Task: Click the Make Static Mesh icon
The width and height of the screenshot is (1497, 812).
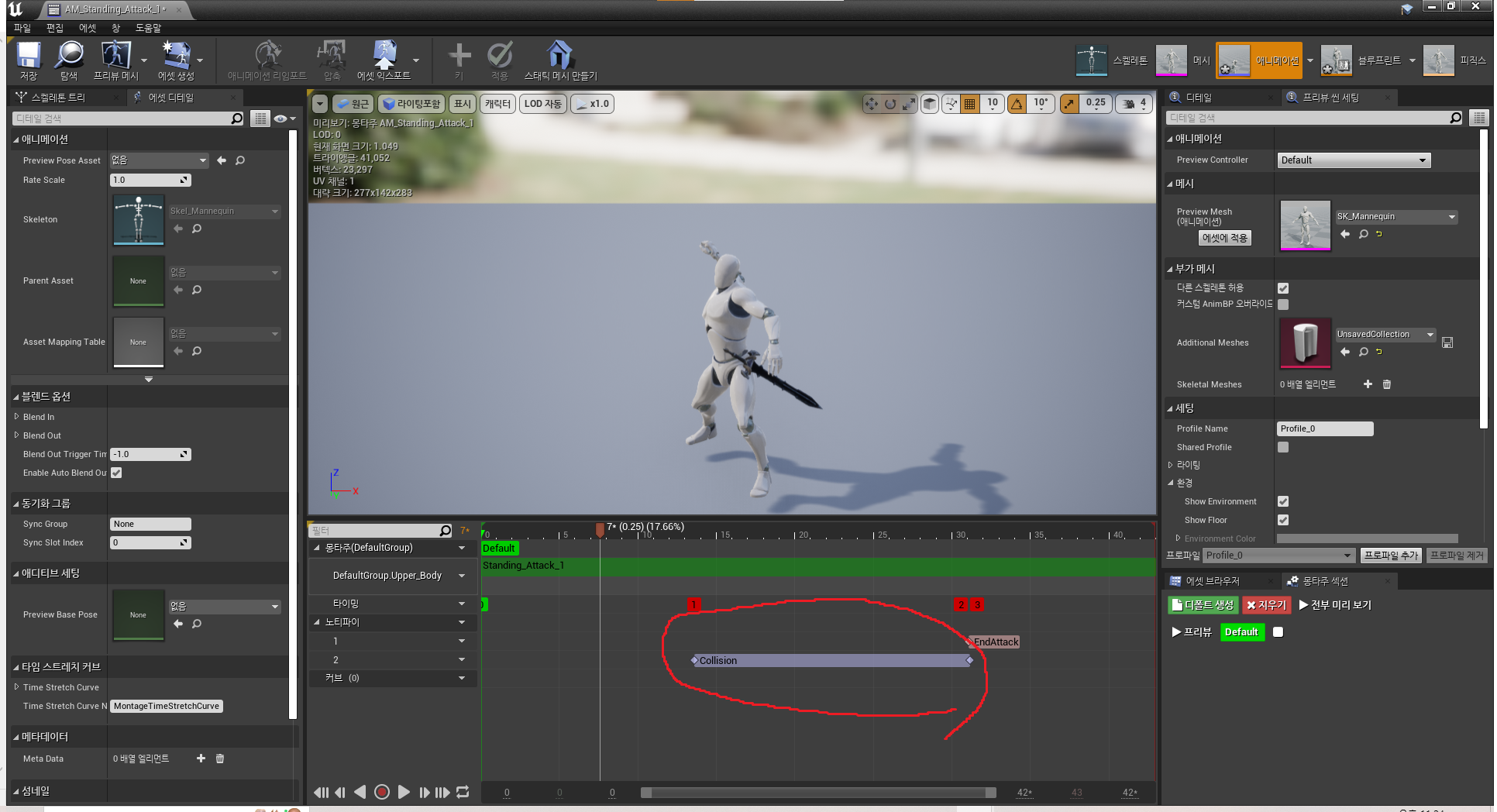Action: coord(560,56)
